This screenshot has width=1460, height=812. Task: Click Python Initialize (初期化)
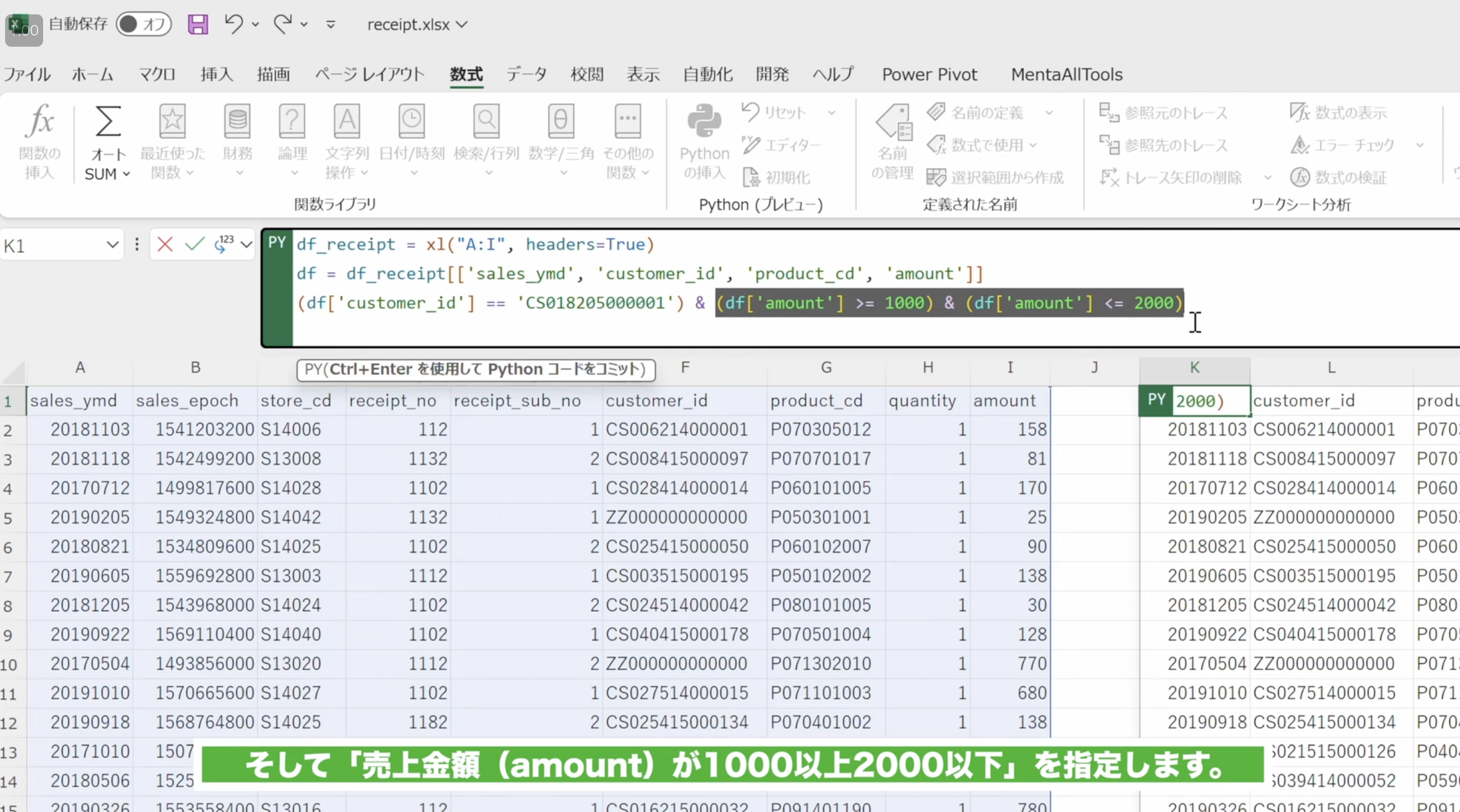776,178
